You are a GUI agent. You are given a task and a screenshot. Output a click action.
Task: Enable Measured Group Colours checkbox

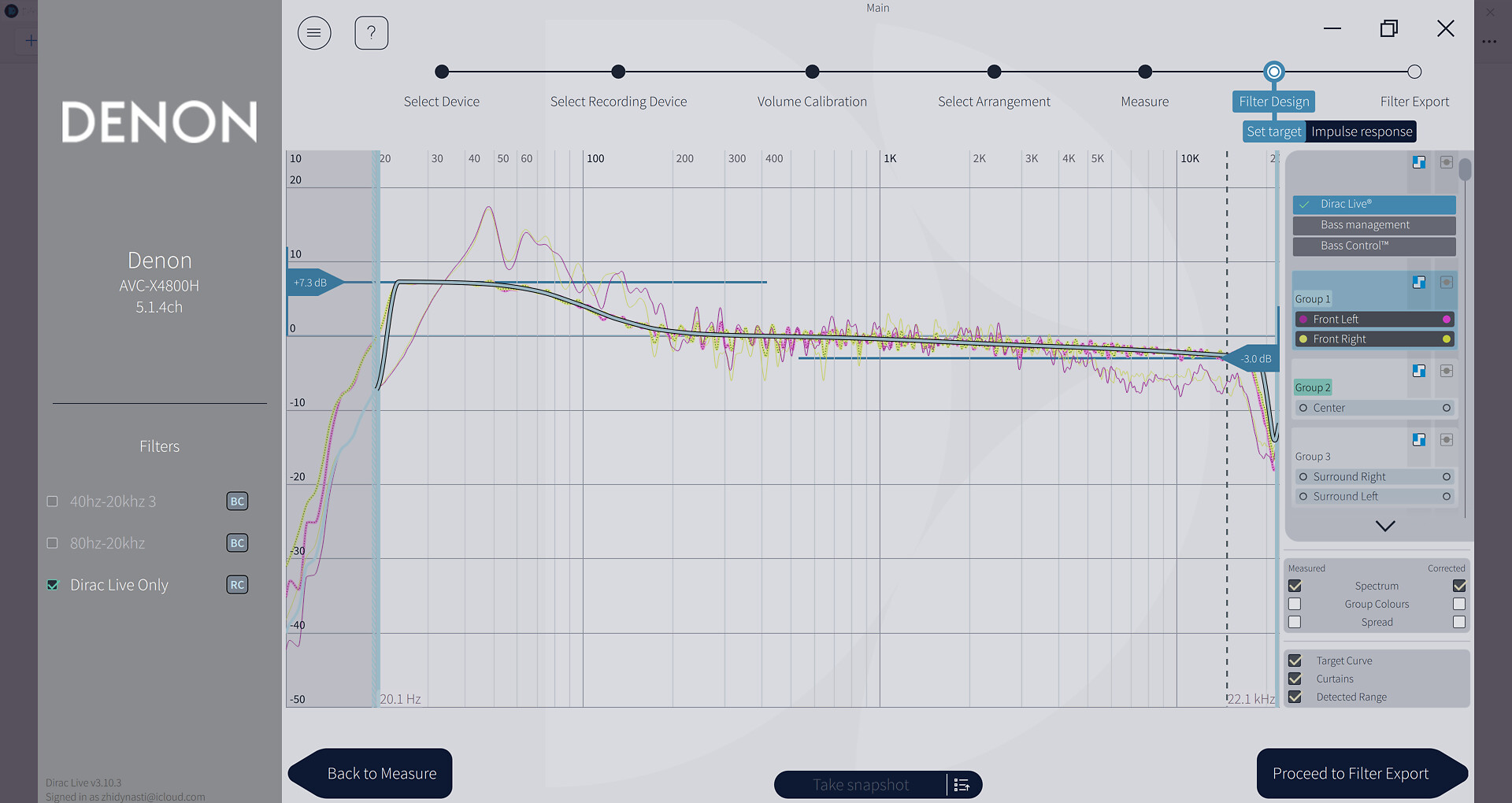point(1295,604)
